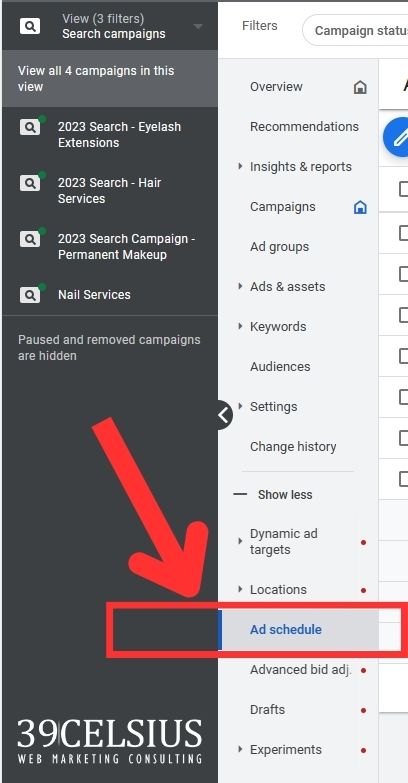
Task: Open 2023 Search - Hair Services campaign
Action: tap(109, 191)
